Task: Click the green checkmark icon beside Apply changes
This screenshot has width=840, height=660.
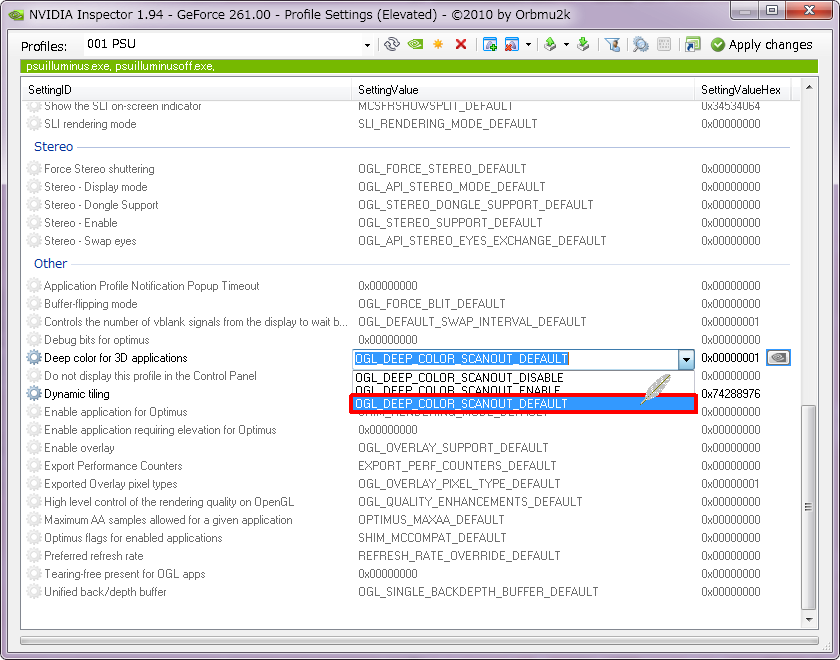Action: pyautogui.click(x=718, y=45)
